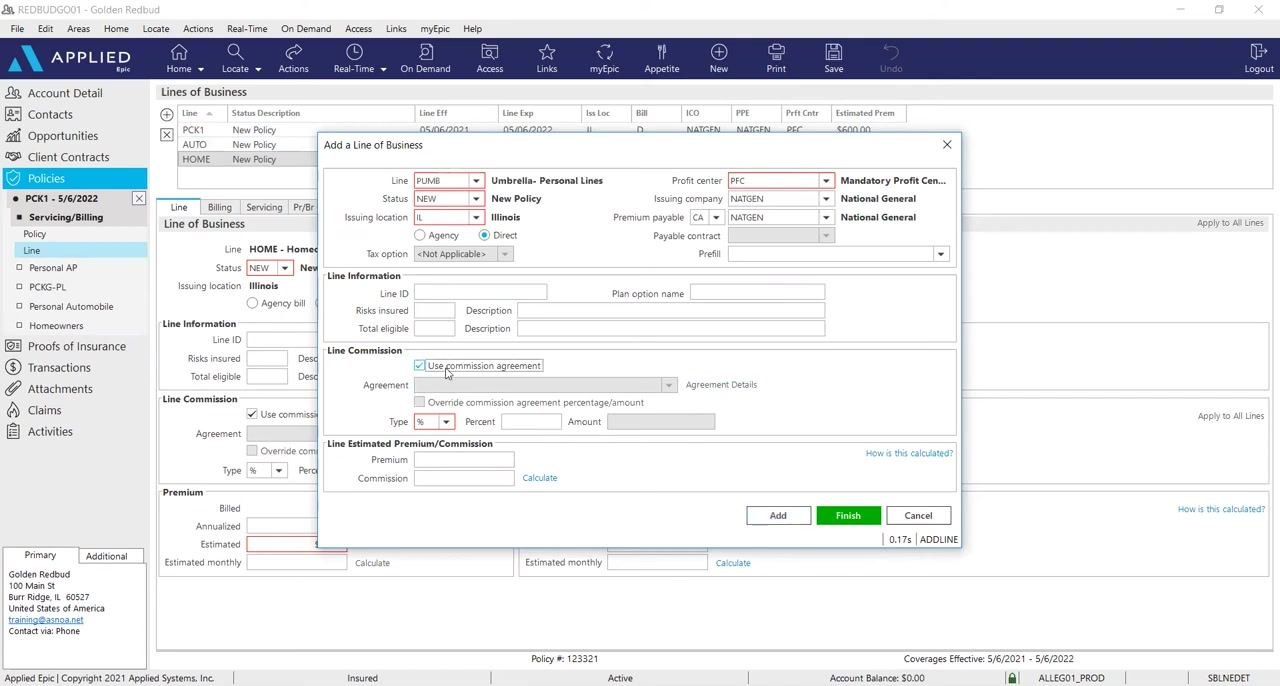Open the Areas menu

tap(78, 29)
